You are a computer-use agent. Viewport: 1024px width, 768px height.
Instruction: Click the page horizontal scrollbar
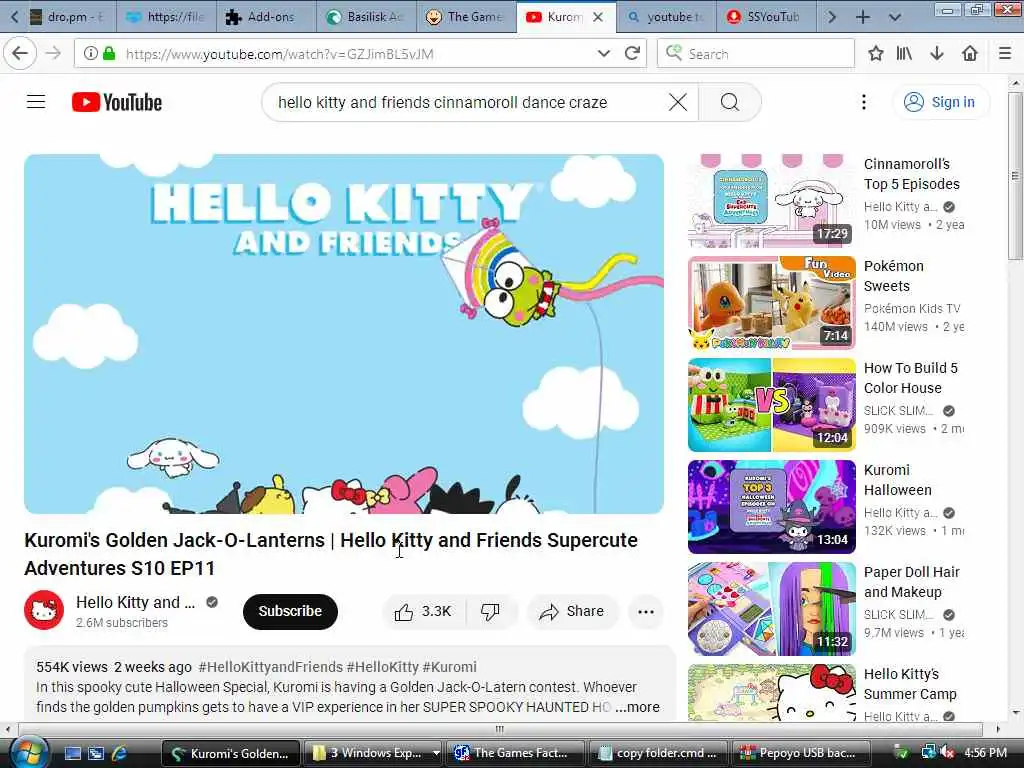click(501, 729)
